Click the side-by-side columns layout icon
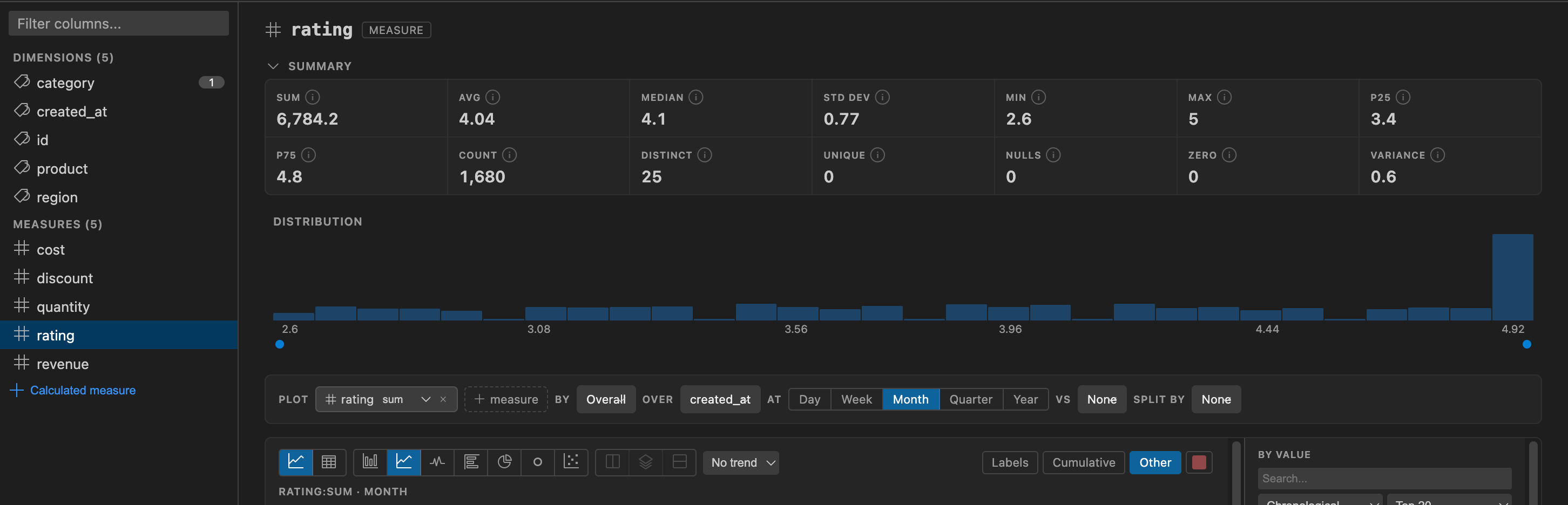1568x505 pixels. click(612, 462)
